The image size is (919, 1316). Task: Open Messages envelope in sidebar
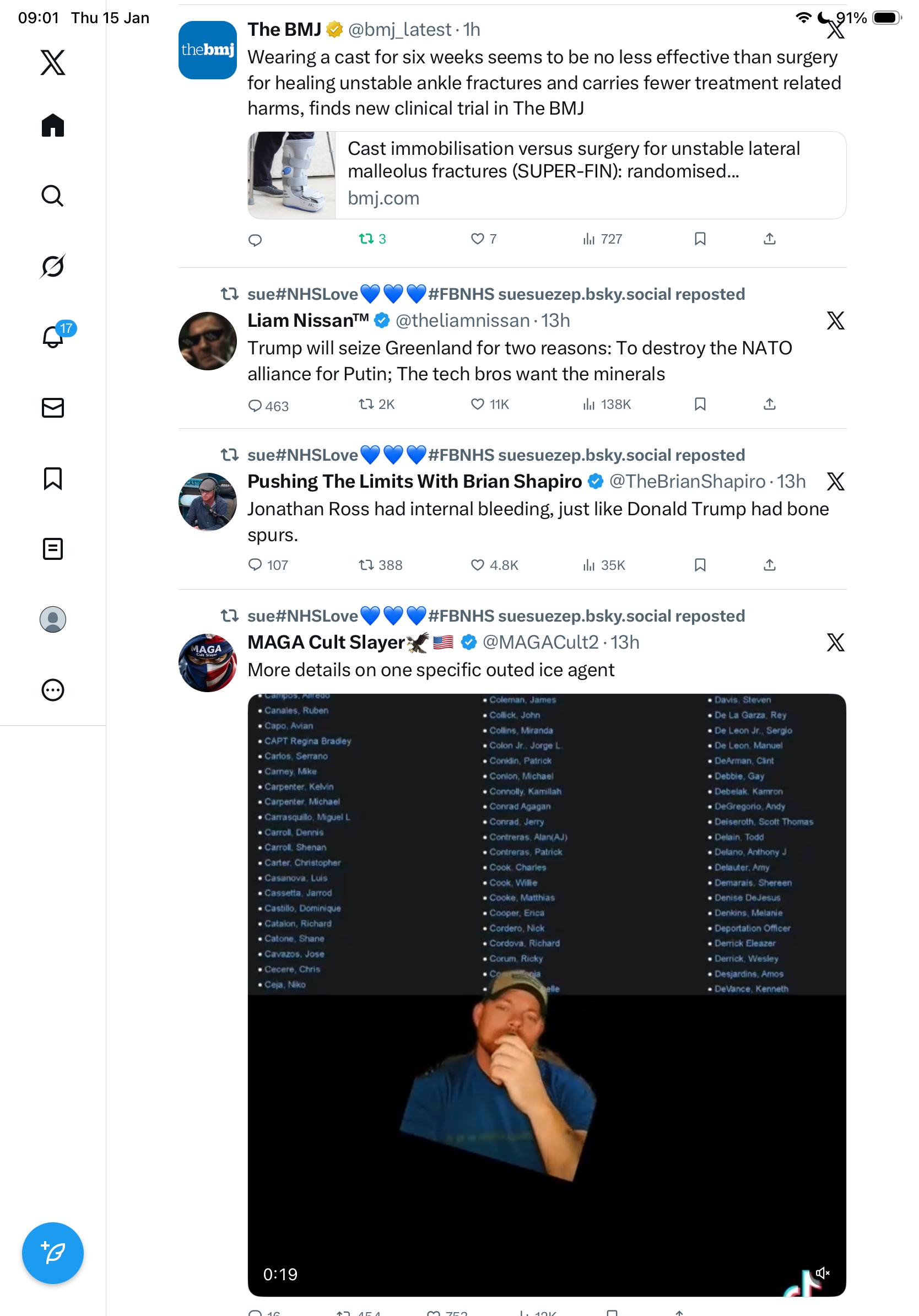pos(53,407)
